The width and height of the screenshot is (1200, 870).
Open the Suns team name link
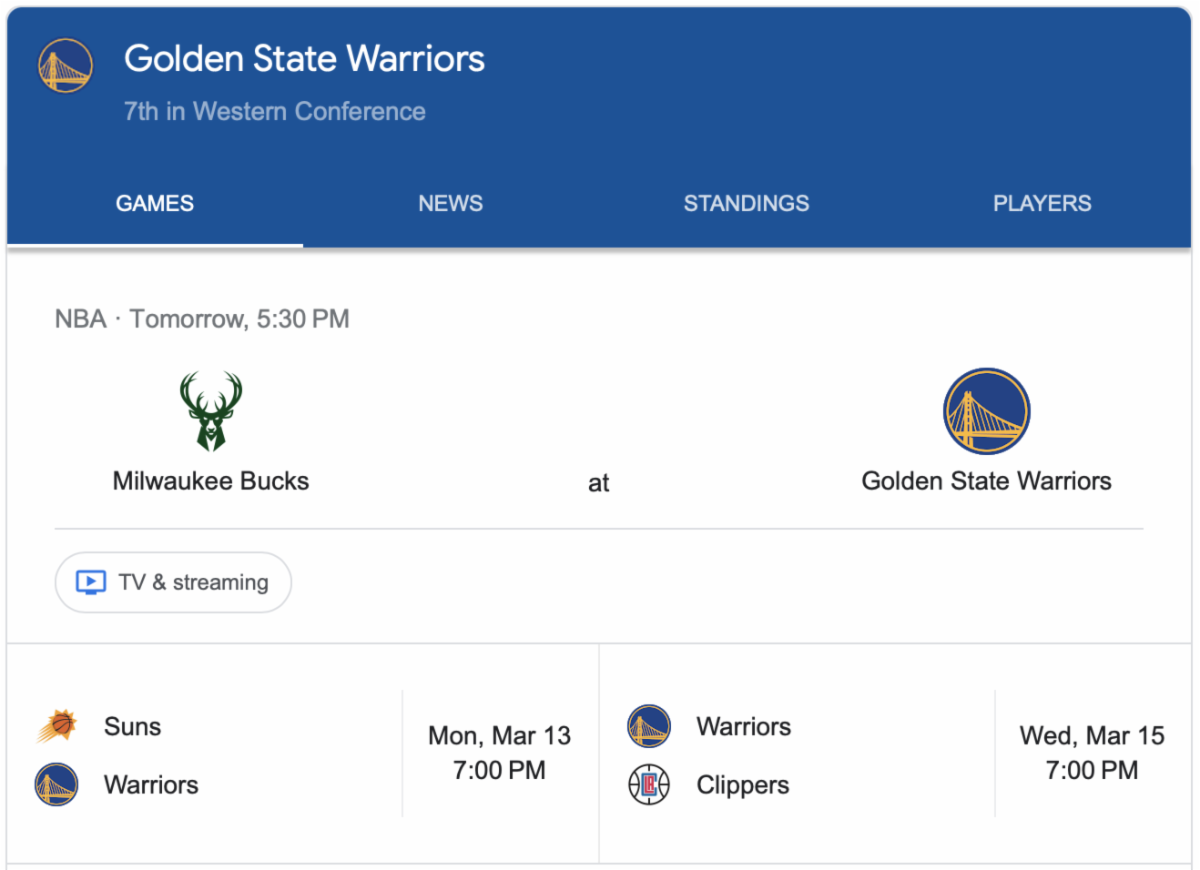click(132, 726)
